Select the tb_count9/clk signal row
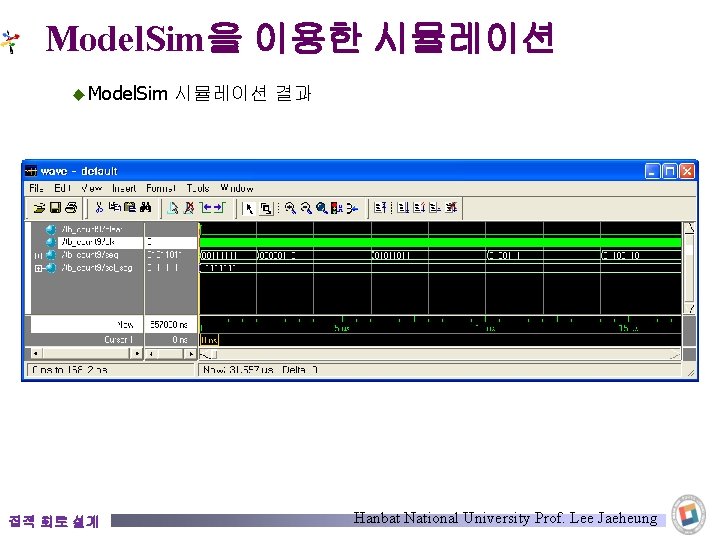The height and width of the screenshot is (540, 720). click(101, 242)
